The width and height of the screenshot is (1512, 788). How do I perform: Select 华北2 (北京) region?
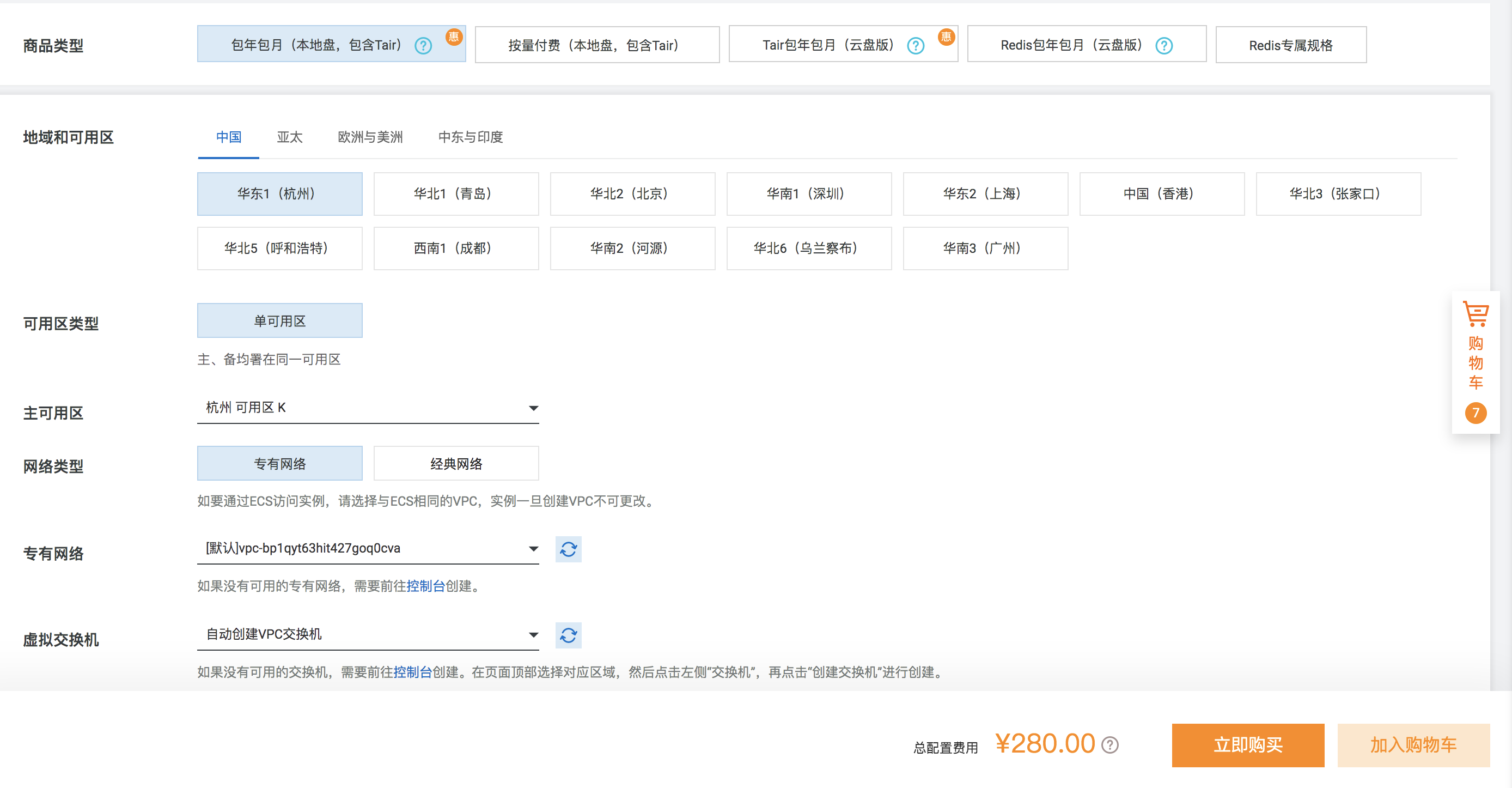[x=632, y=194]
